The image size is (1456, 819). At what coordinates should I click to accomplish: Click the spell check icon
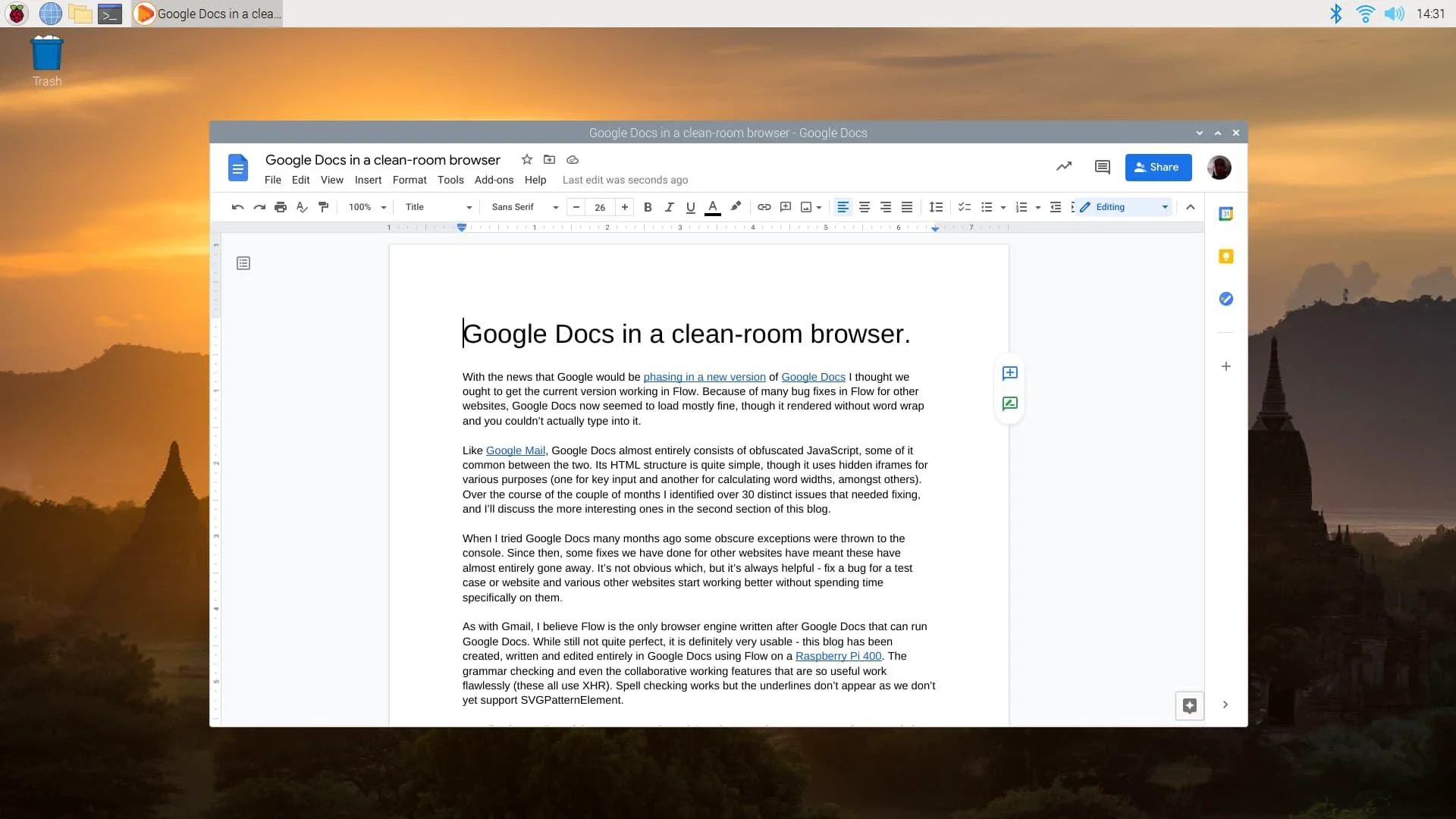point(302,207)
